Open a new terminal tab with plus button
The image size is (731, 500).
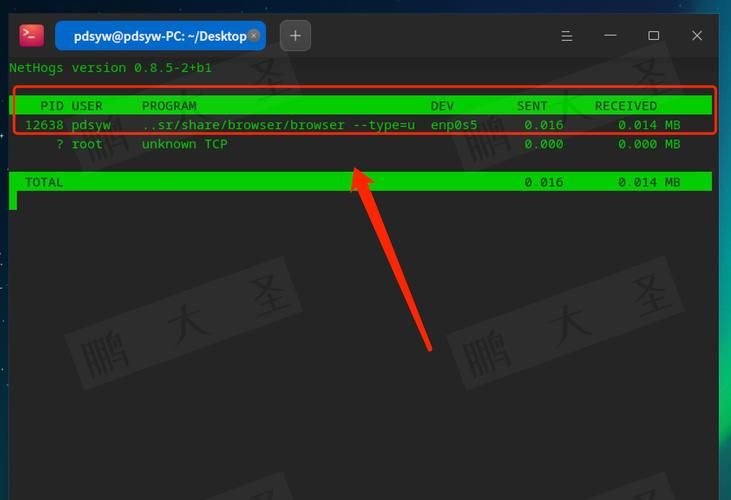295,36
